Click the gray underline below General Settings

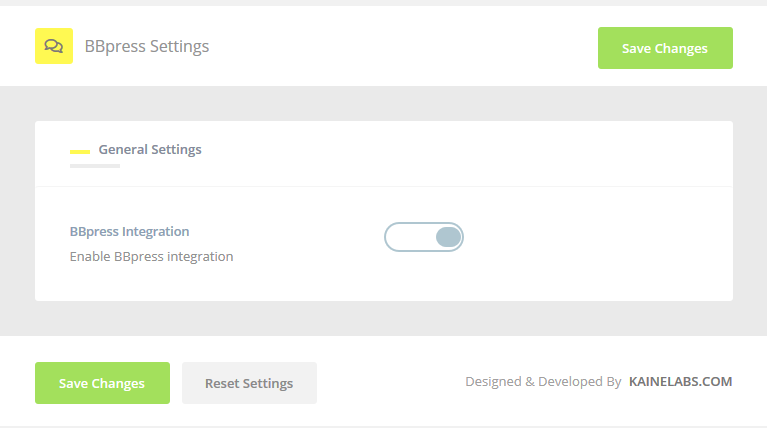pyautogui.click(x=95, y=166)
